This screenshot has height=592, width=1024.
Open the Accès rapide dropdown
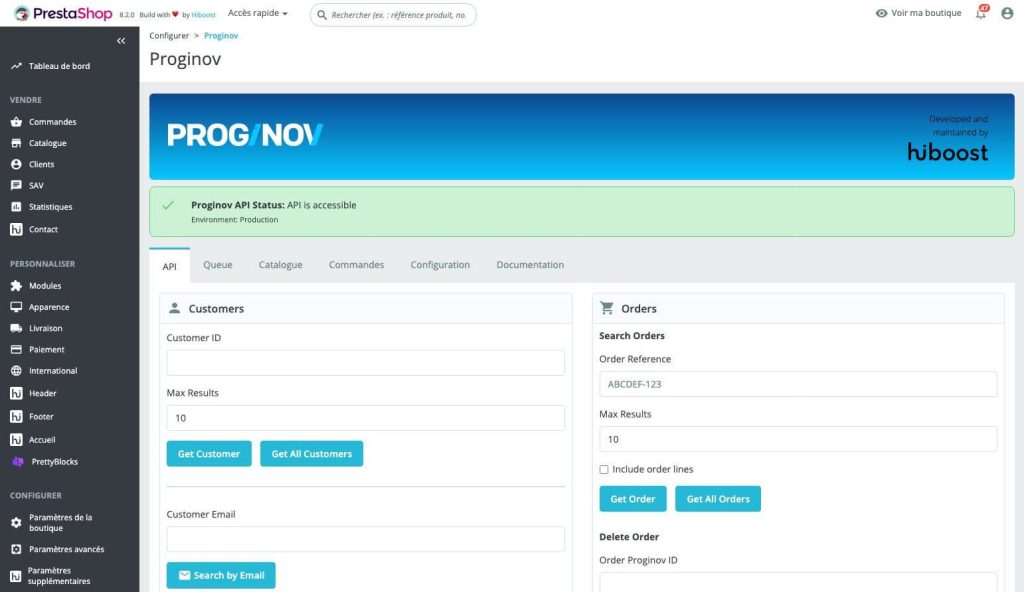(x=257, y=13)
